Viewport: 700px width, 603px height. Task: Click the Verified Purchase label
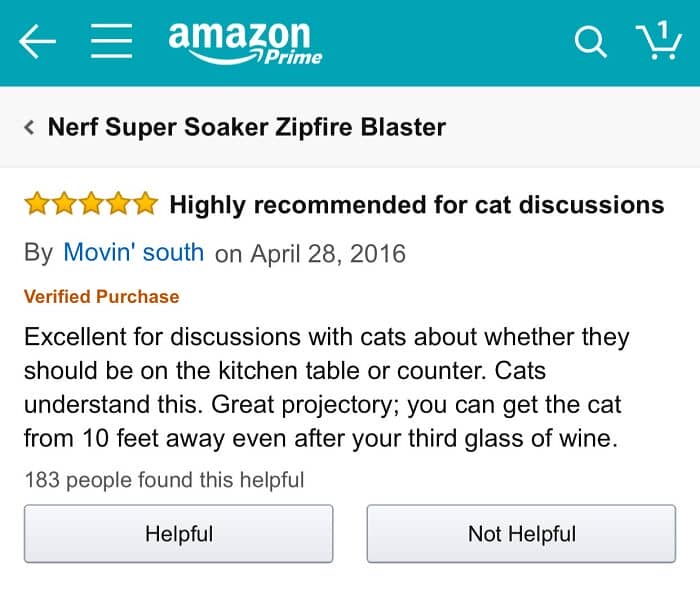(101, 296)
